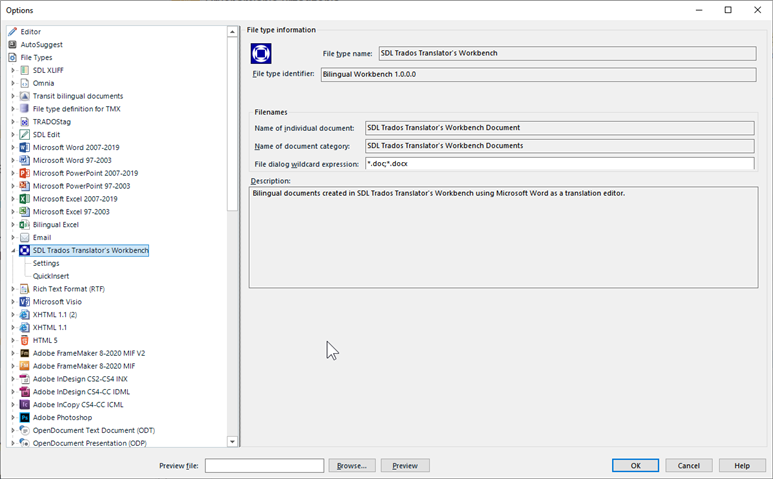The image size is (773, 479).
Task: Click the Cancel button
Action: [689, 466]
